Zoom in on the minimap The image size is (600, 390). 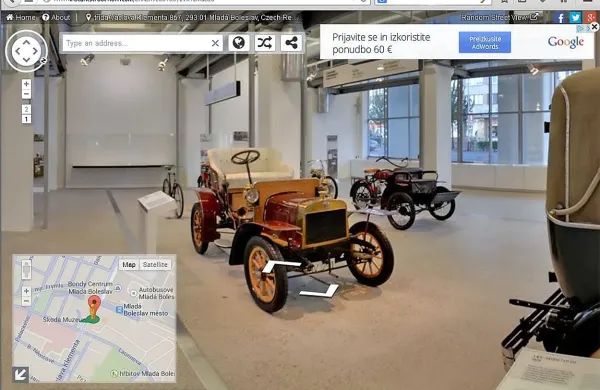tap(26, 291)
